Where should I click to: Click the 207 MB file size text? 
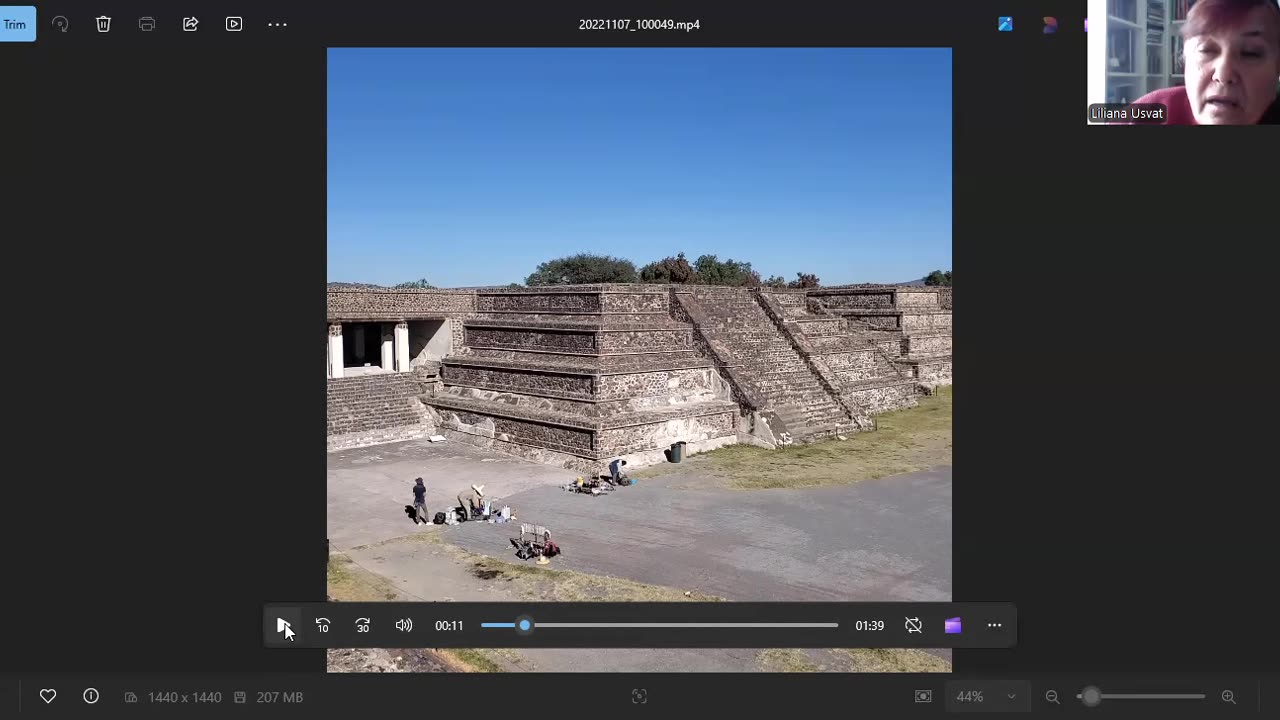pos(279,697)
